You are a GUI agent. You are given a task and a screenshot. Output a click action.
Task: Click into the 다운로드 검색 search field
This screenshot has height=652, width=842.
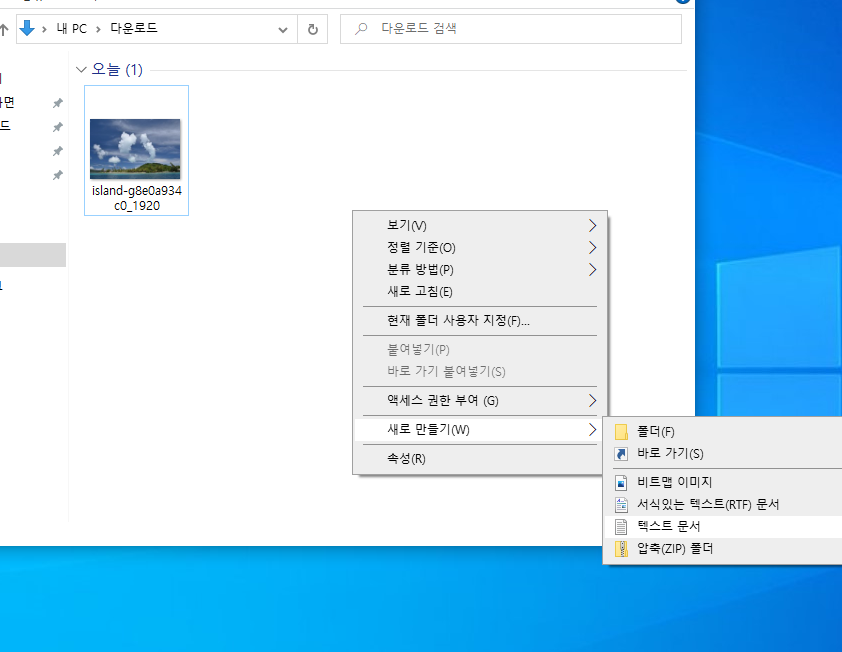[x=511, y=29]
